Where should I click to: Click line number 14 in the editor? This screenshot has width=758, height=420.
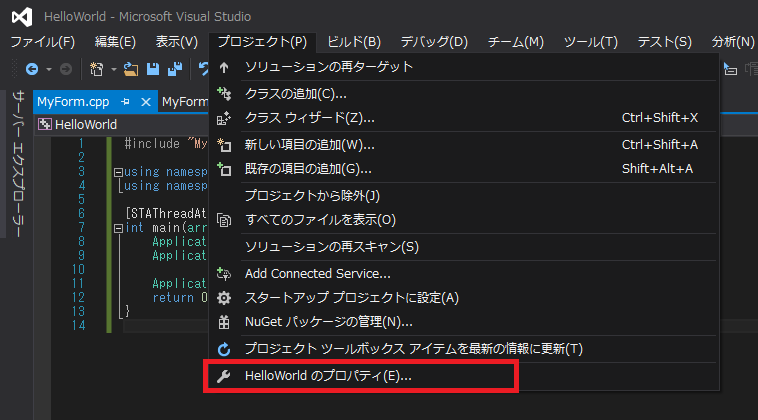point(79,325)
